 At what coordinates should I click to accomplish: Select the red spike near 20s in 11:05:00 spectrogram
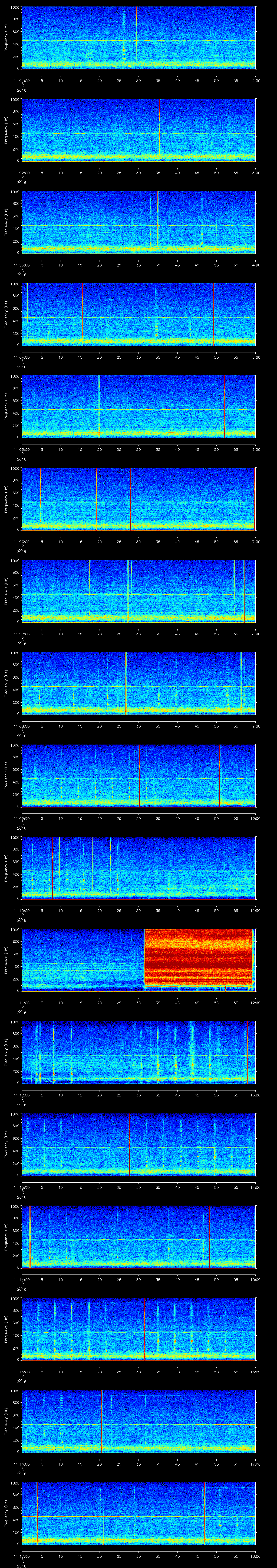click(99, 407)
